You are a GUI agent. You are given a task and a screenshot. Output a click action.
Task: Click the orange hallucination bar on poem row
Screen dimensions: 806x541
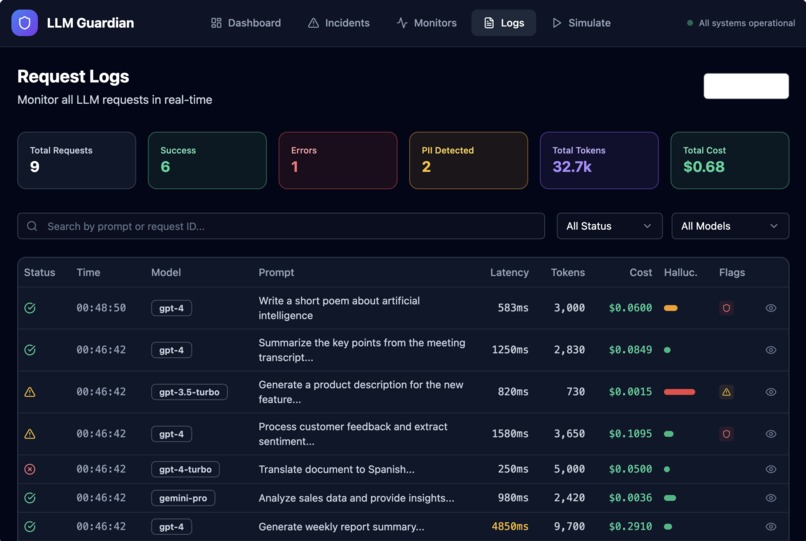(671, 308)
